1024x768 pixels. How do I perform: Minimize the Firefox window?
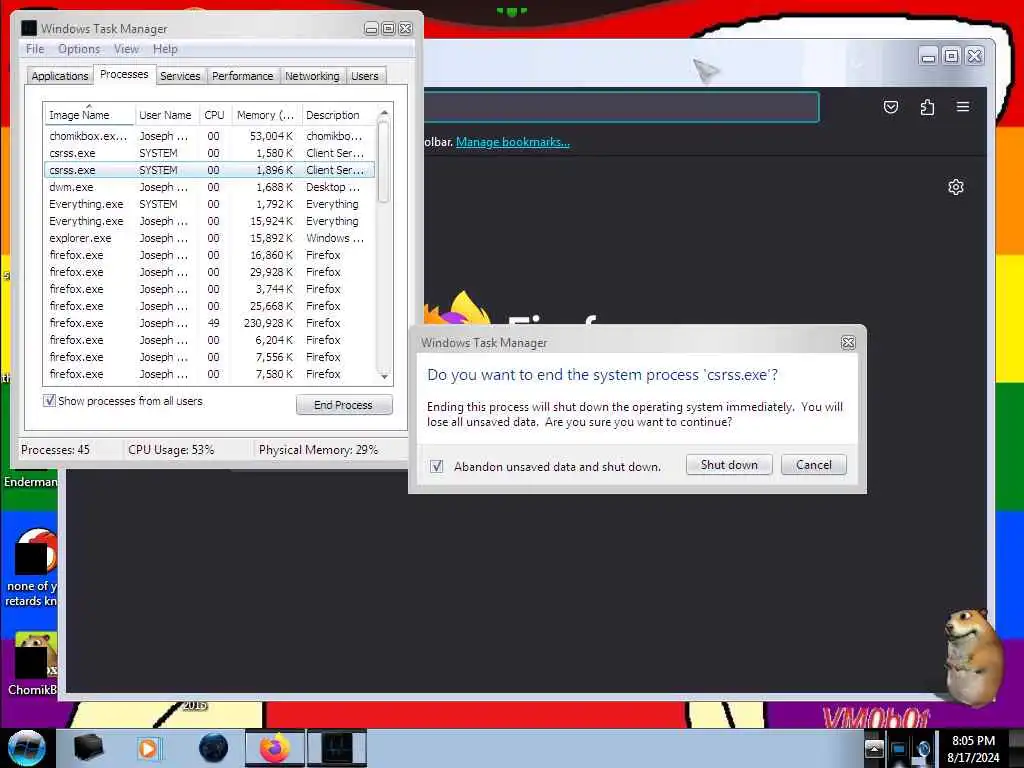point(928,57)
